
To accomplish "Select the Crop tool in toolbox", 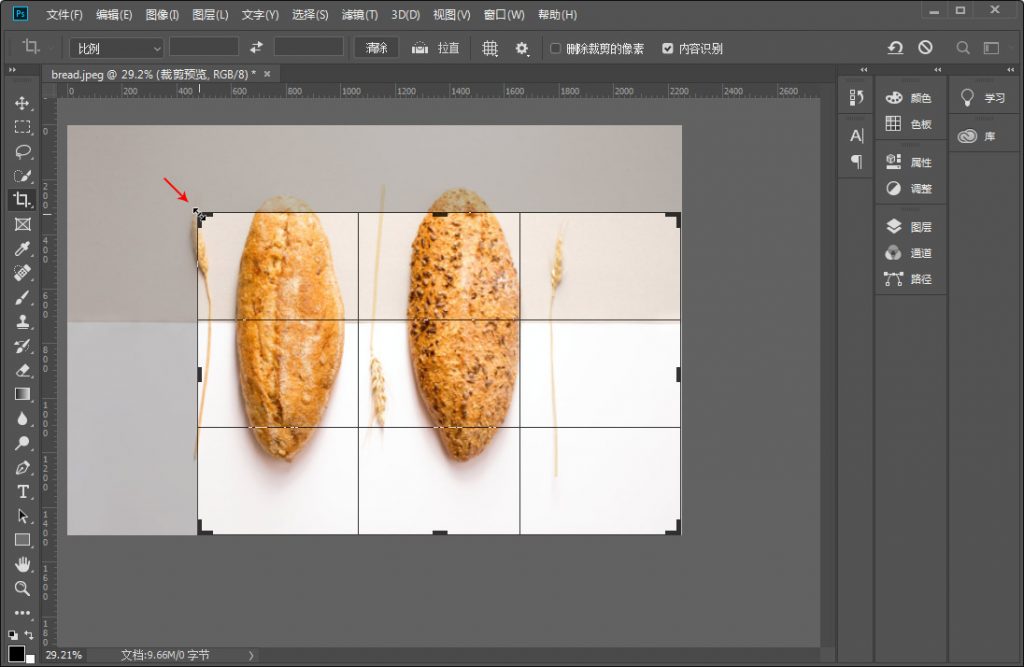I will pyautogui.click(x=22, y=200).
